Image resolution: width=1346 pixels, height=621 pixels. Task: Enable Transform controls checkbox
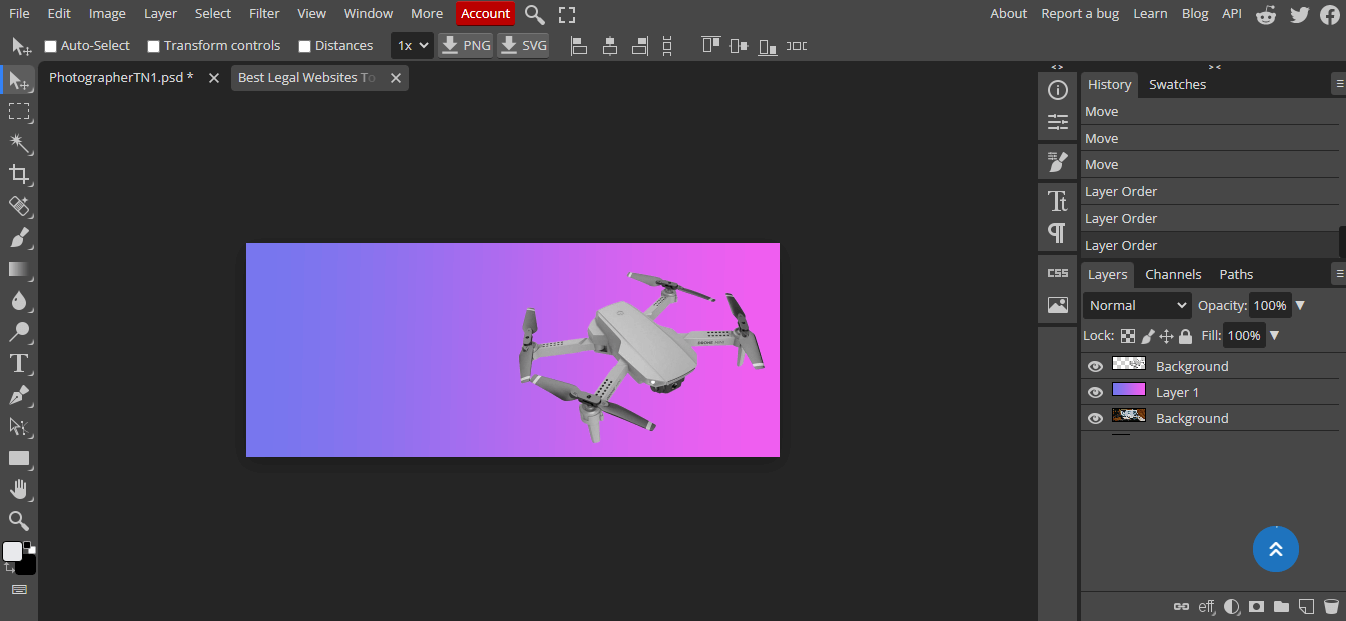click(153, 46)
